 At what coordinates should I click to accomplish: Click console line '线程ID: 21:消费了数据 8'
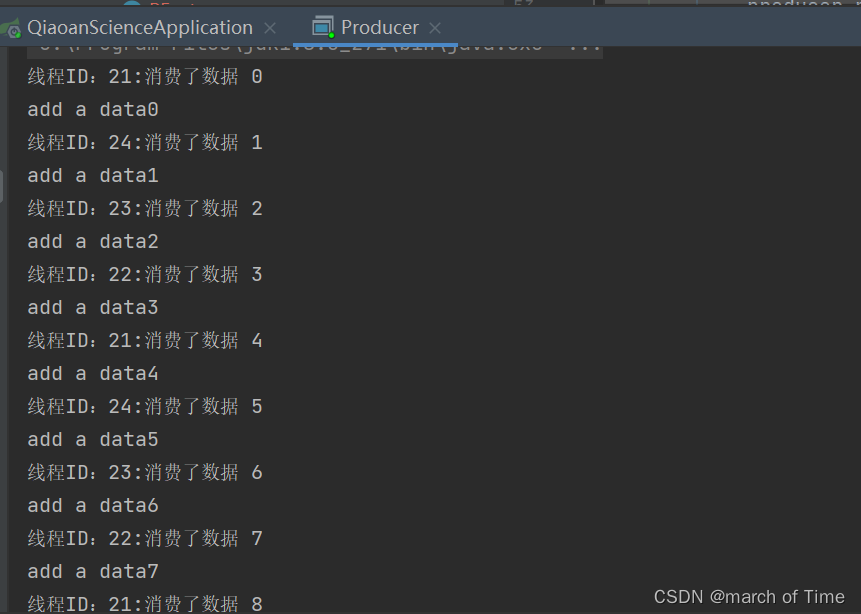point(145,604)
